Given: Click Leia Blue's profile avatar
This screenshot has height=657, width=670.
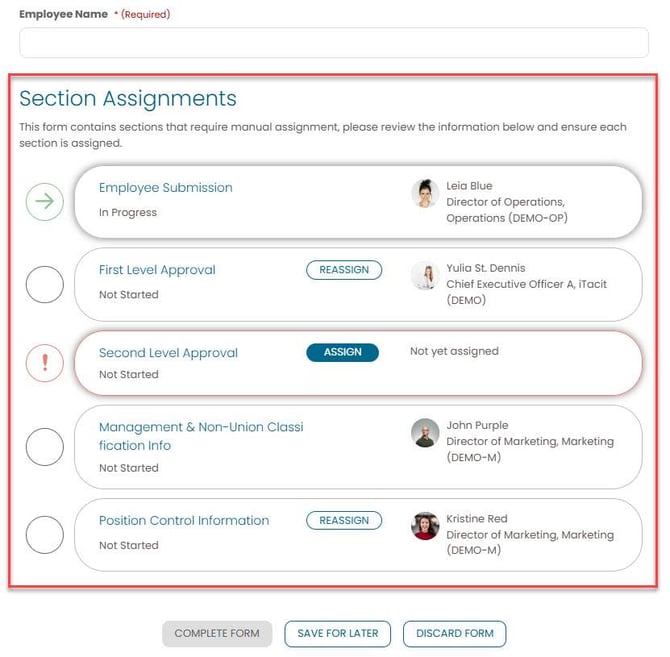Looking at the screenshot, I should pos(425,193).
